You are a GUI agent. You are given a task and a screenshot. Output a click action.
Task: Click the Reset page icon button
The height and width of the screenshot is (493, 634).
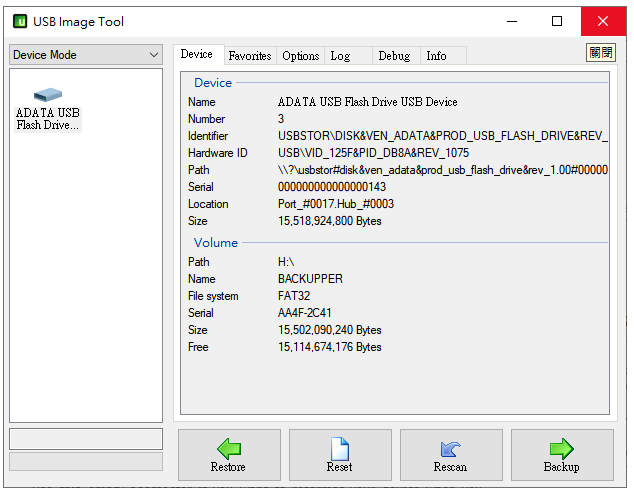coord(340,455)
